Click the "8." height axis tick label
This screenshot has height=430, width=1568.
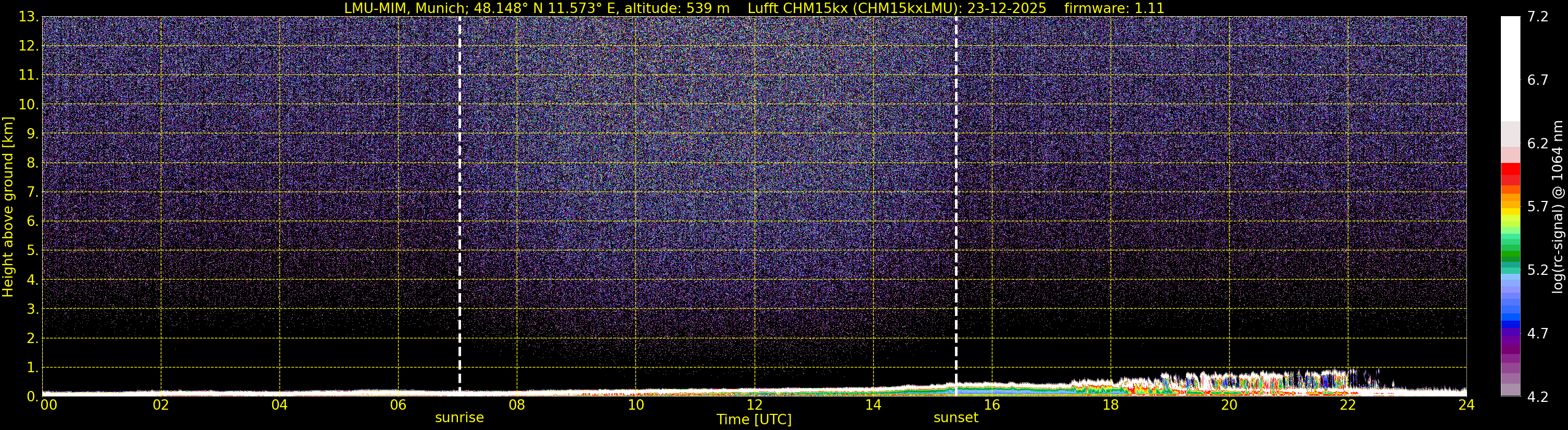tap(32, 162)
